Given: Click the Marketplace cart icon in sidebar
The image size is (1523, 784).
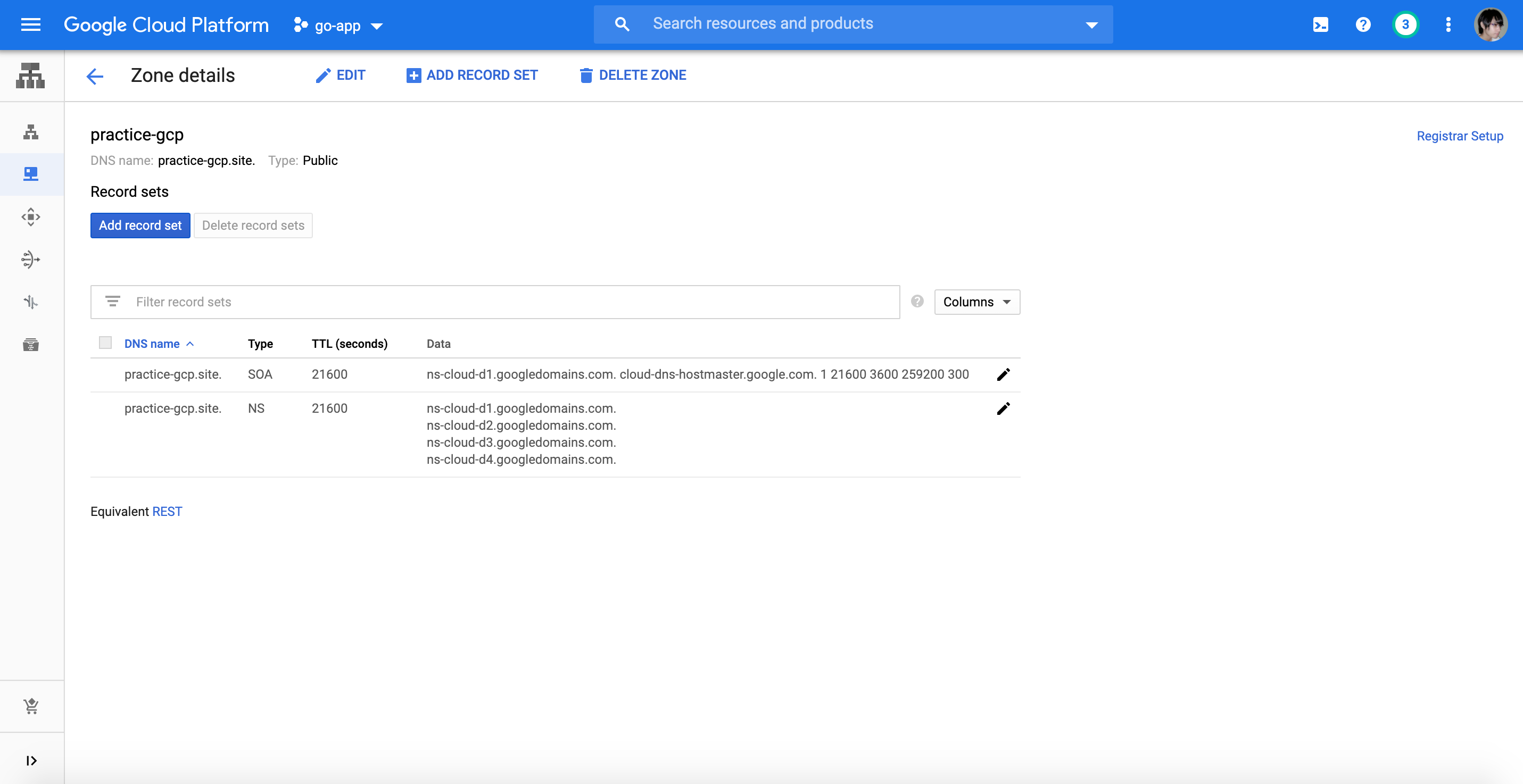Looking at the screenshot, I should [x=31, y=706].
